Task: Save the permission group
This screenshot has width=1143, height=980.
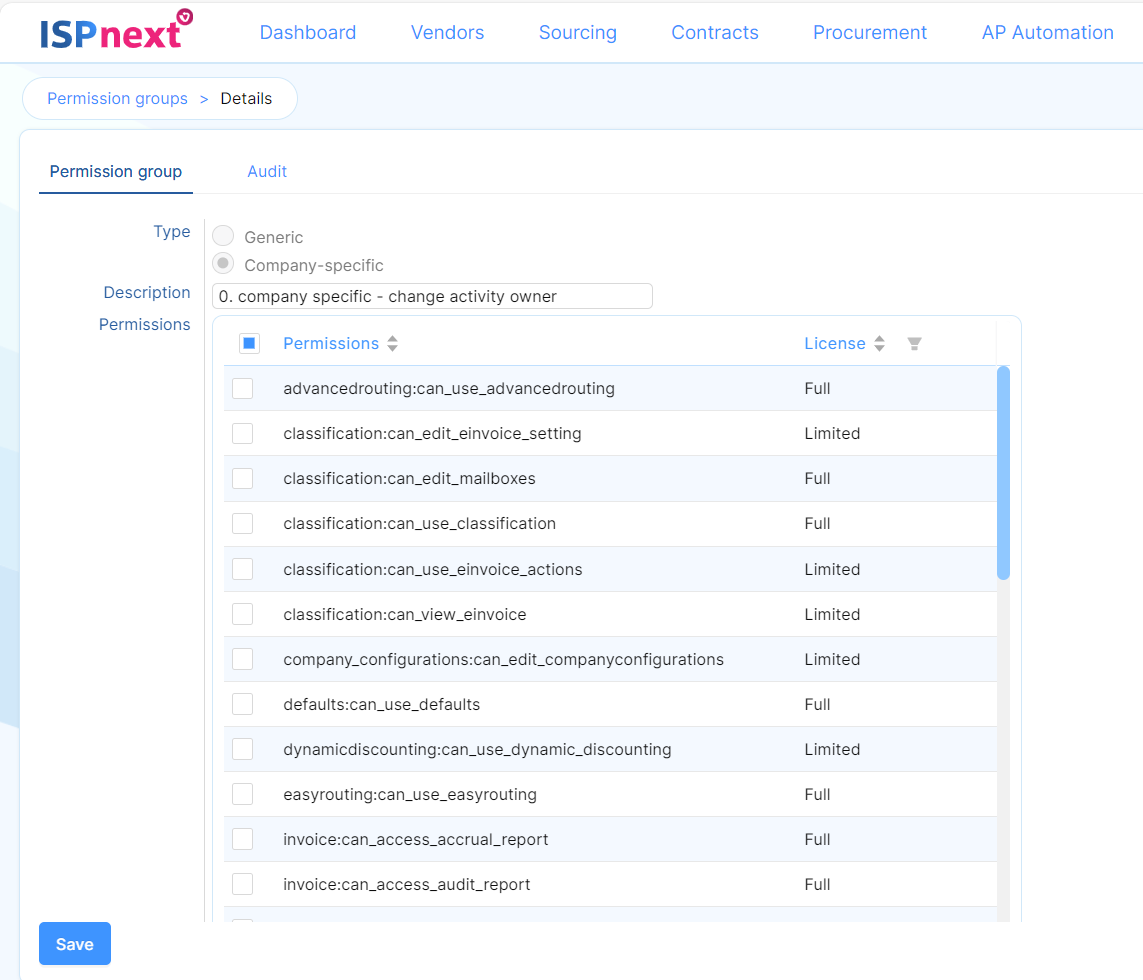Action: coord(75,944)
